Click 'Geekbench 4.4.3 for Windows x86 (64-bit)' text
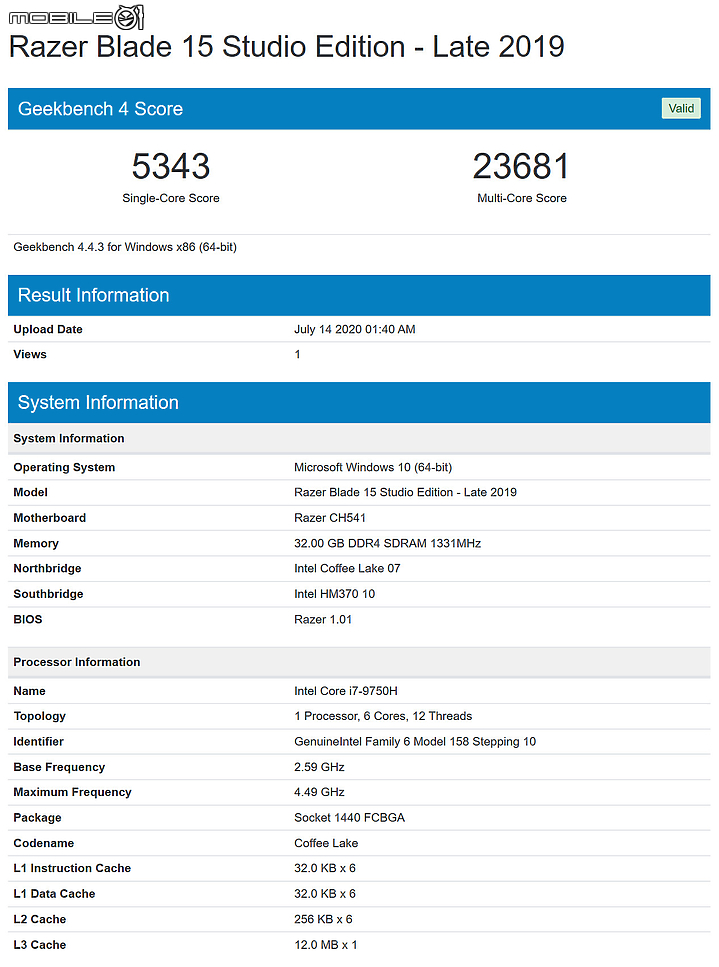Viewport: 719px width, 967px height. tap(125, 247)
